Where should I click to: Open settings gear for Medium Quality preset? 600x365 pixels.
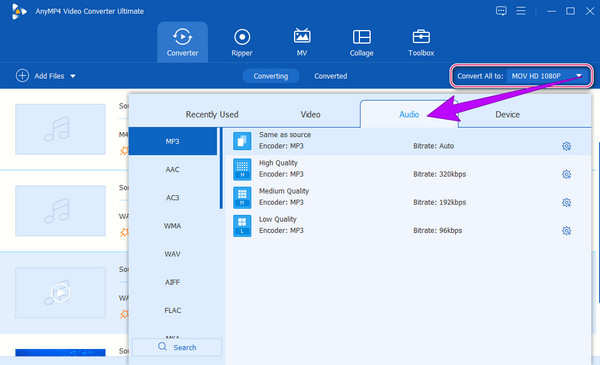click(x=566, y=202)
